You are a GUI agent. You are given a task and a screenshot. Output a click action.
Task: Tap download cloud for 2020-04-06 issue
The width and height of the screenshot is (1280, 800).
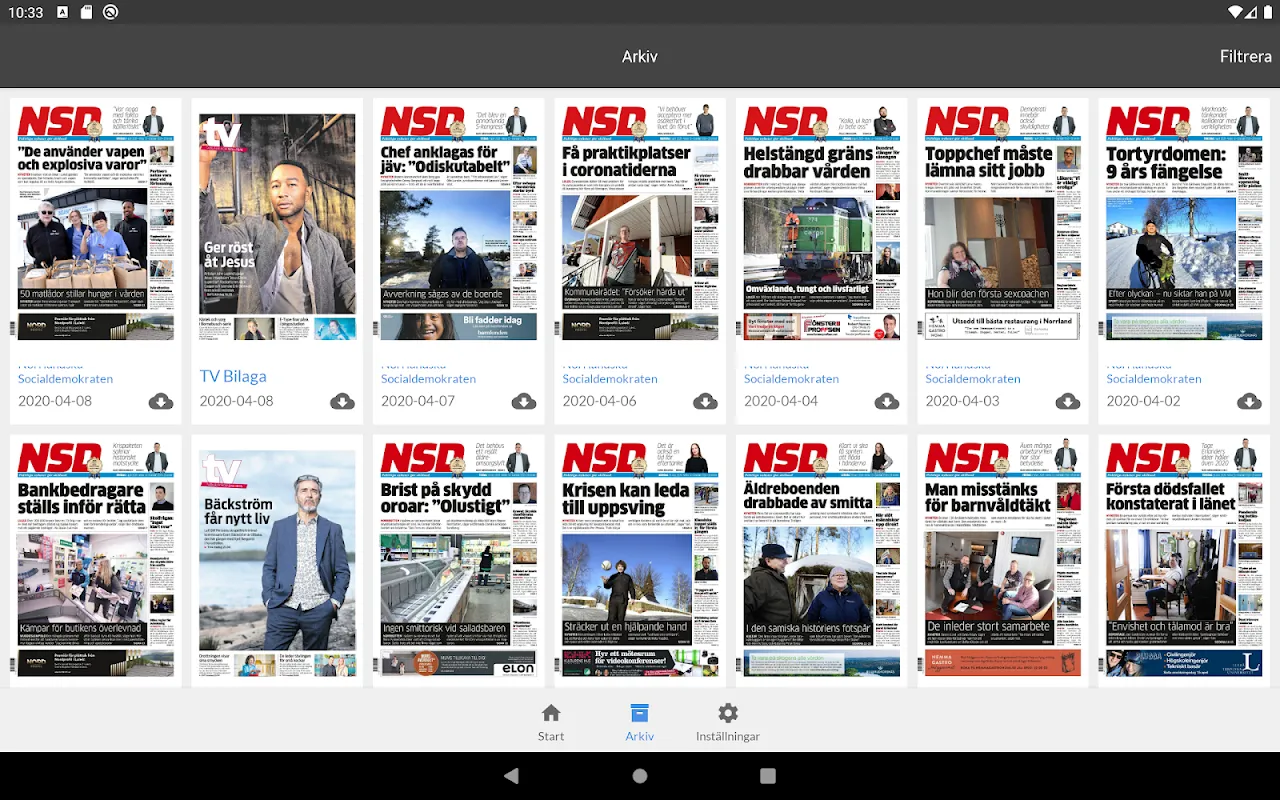tap(705, 402)
